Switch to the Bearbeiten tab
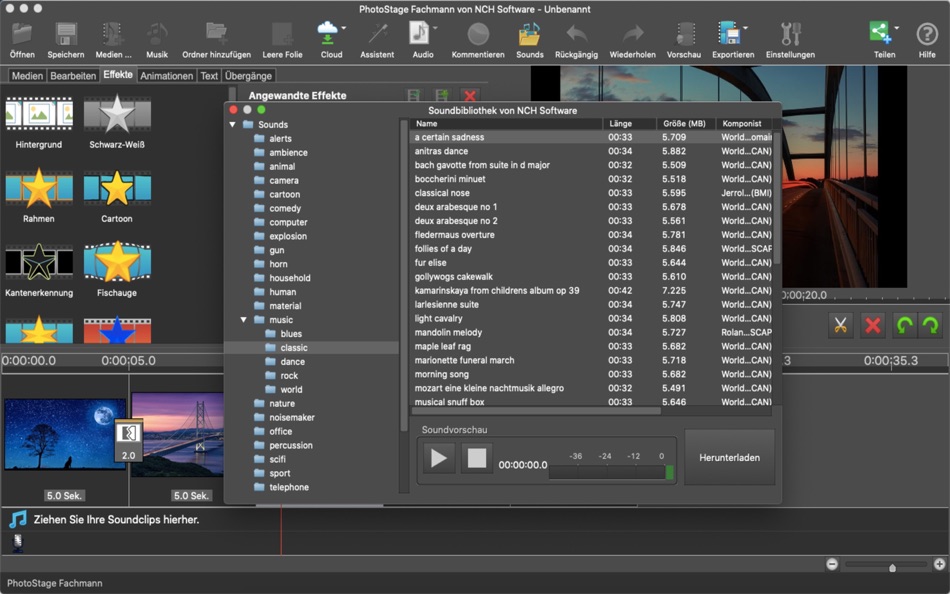Screen dimensions: 950x594 point(73,76)
